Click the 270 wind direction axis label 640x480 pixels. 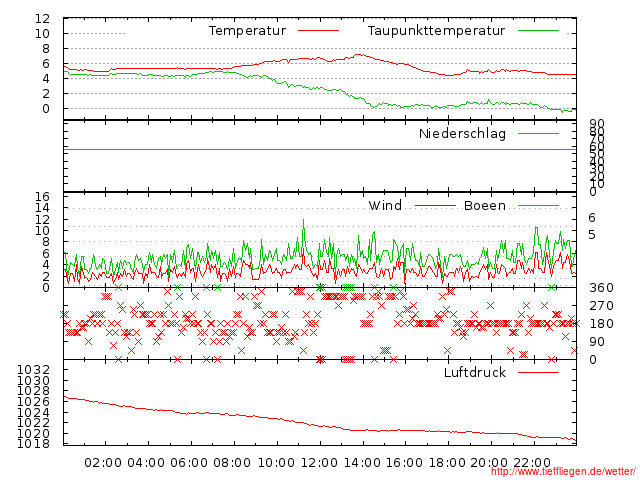pyautogui.click(x=601, y=306)
